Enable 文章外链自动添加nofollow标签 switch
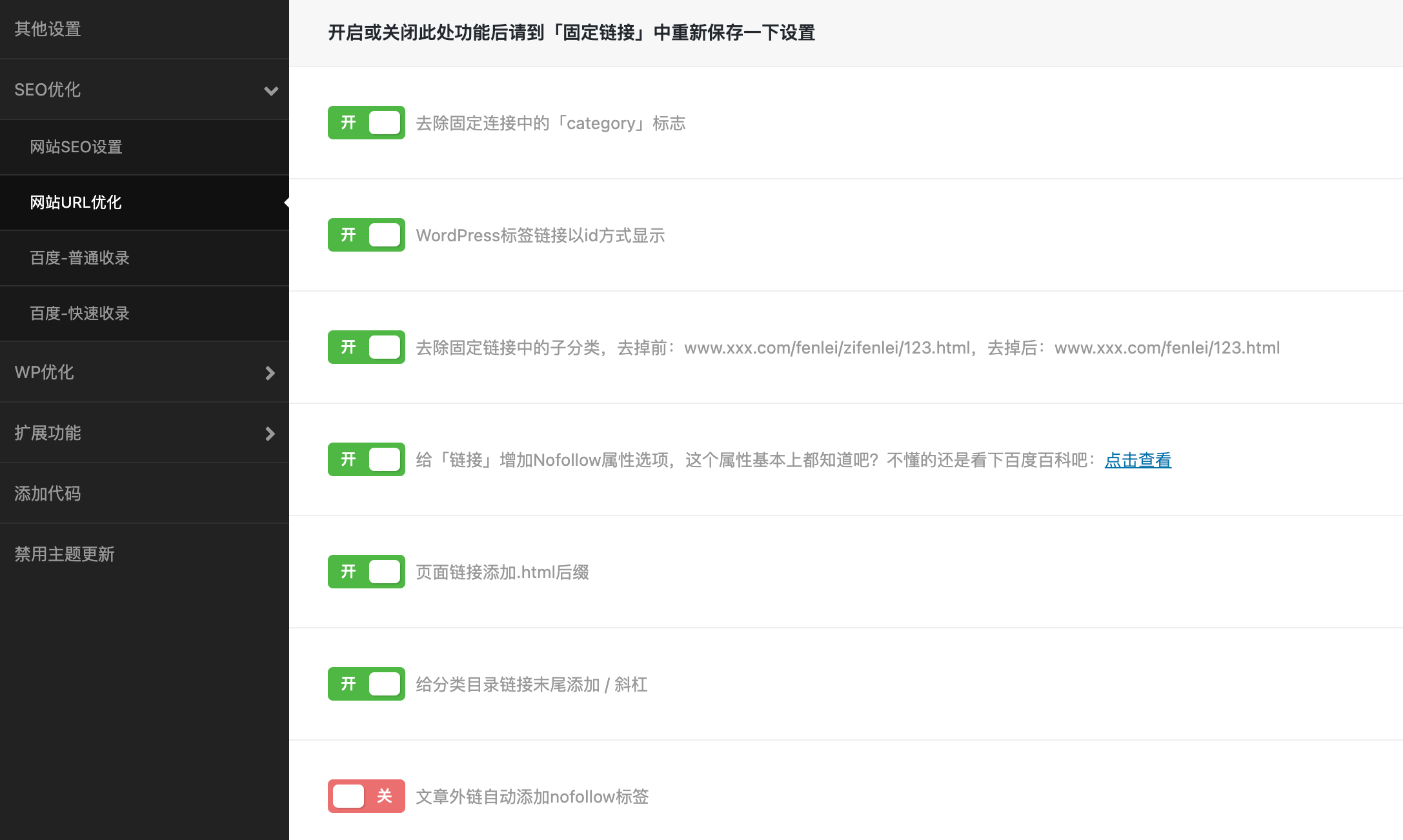Screen dimensions: 1403x840 [366, 796]
